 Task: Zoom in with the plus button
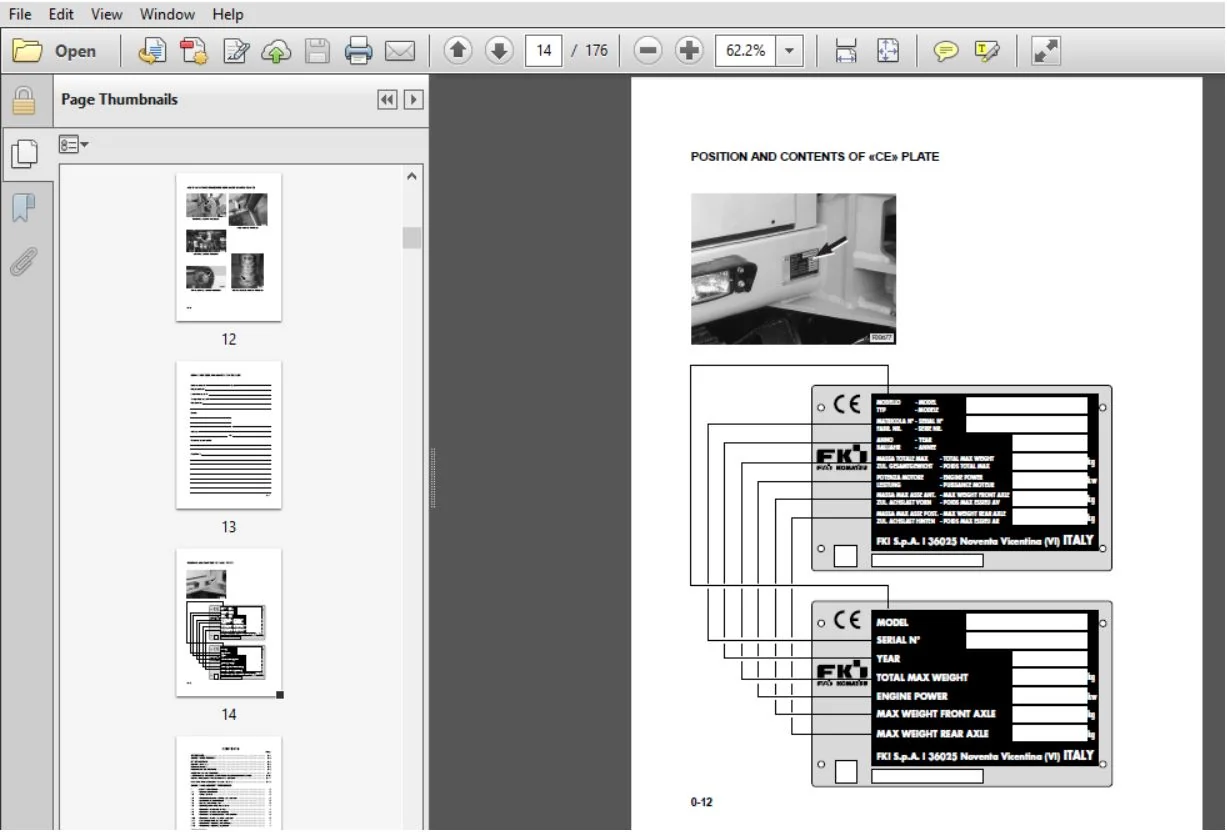coord(689,51)
